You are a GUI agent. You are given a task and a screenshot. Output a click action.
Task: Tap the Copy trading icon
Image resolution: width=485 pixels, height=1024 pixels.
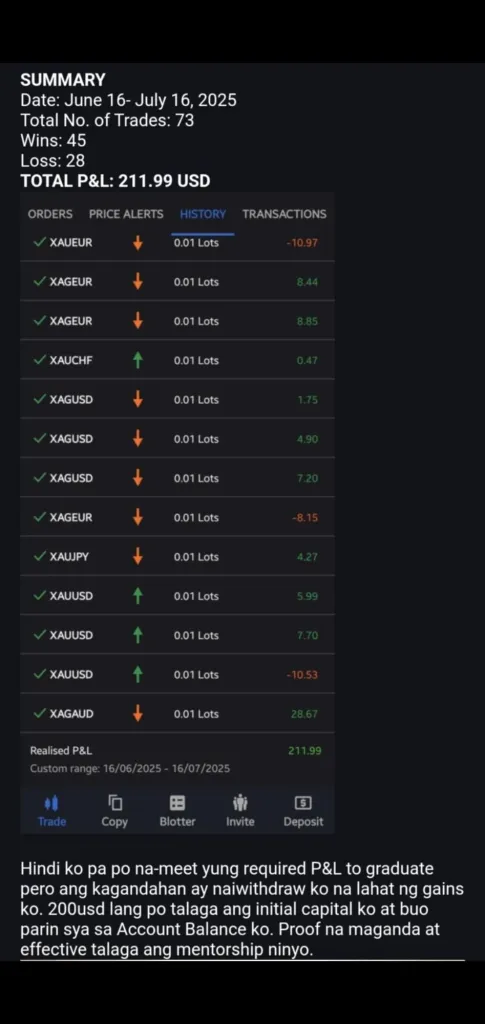point(115,803)
